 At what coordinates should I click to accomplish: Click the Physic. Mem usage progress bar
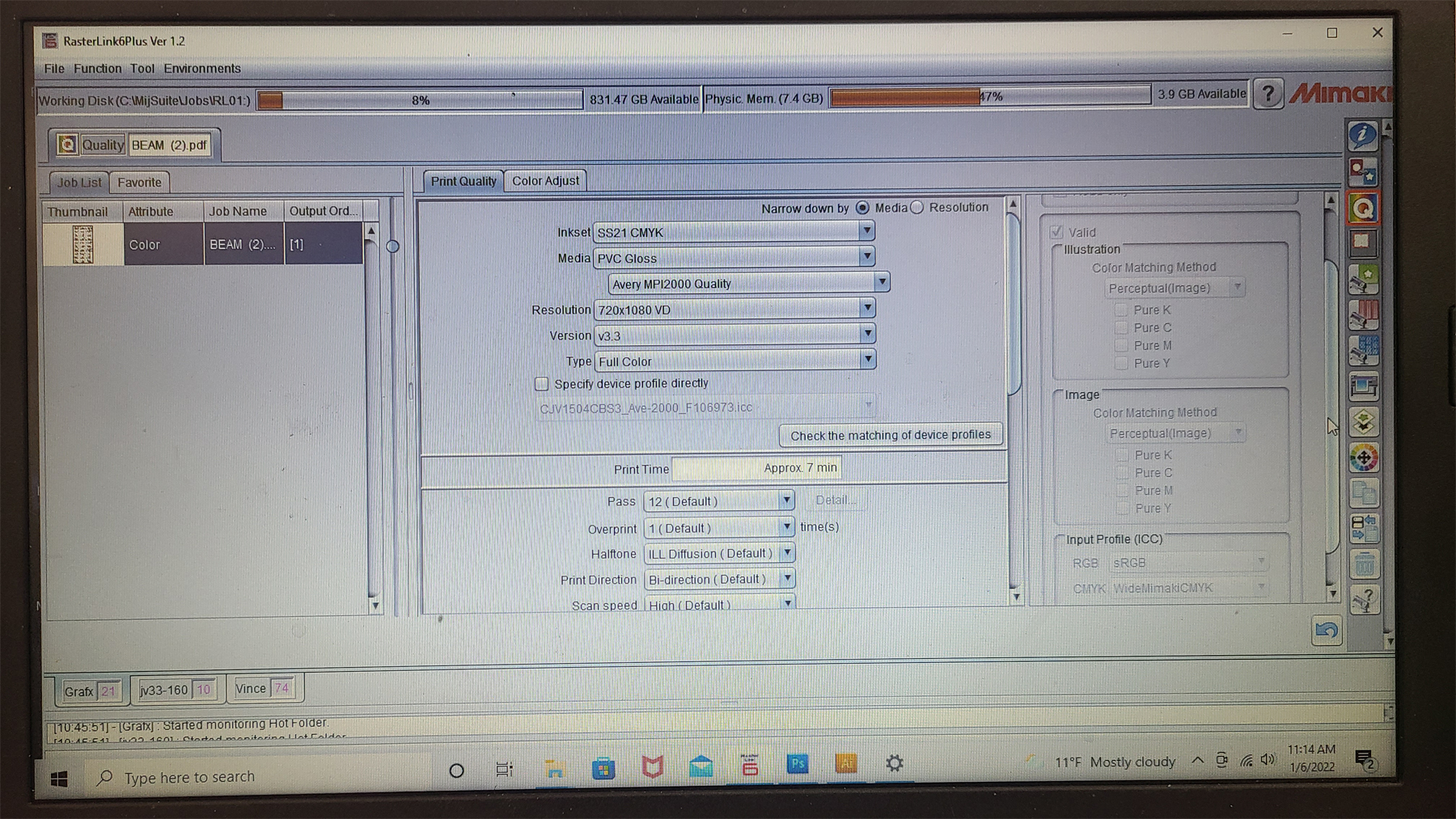click(x=990, y=96)
